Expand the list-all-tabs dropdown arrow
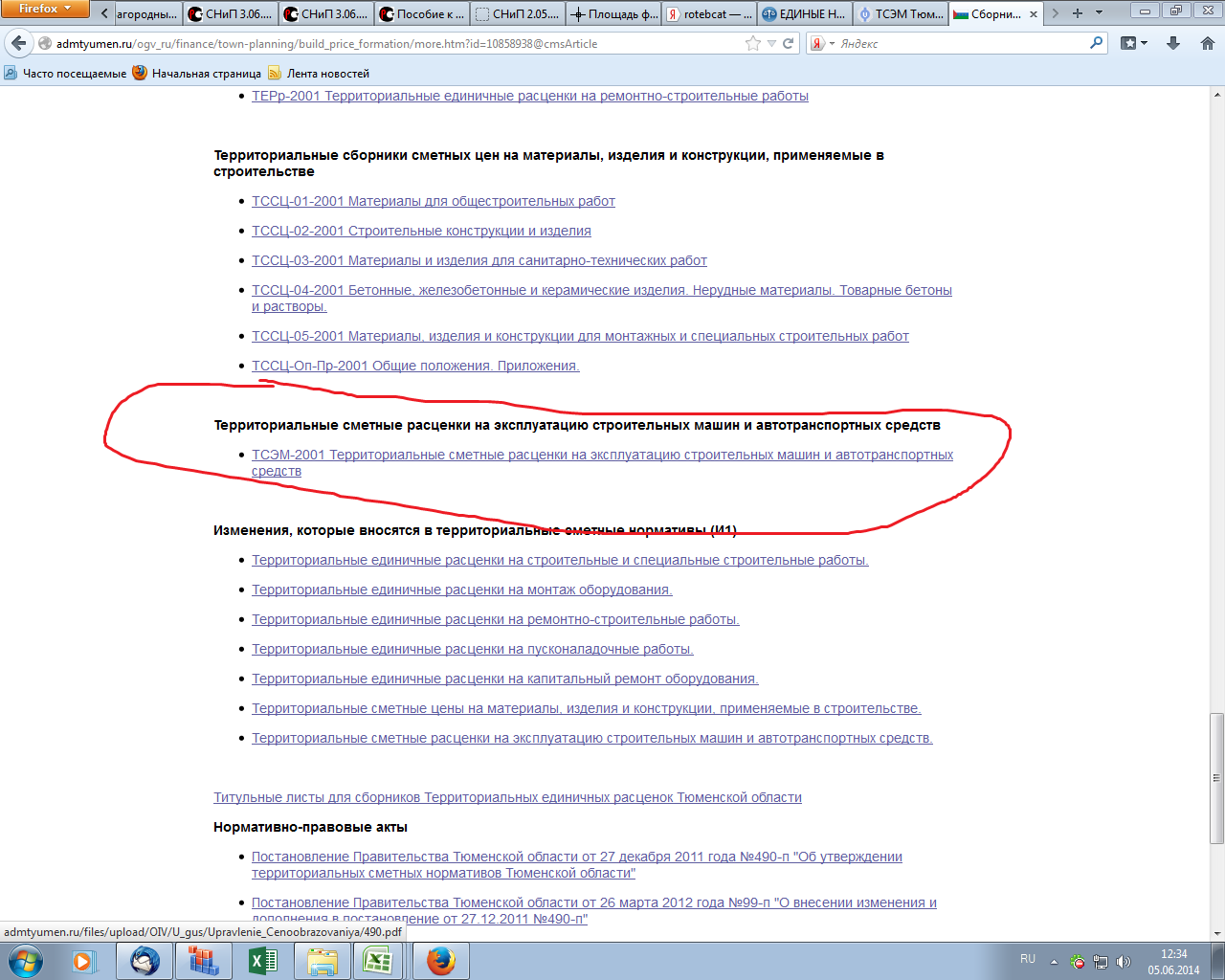Image resolution: width=1225 pixels, height=980 pixels. pyautogui.click(x=1099, y=13)
